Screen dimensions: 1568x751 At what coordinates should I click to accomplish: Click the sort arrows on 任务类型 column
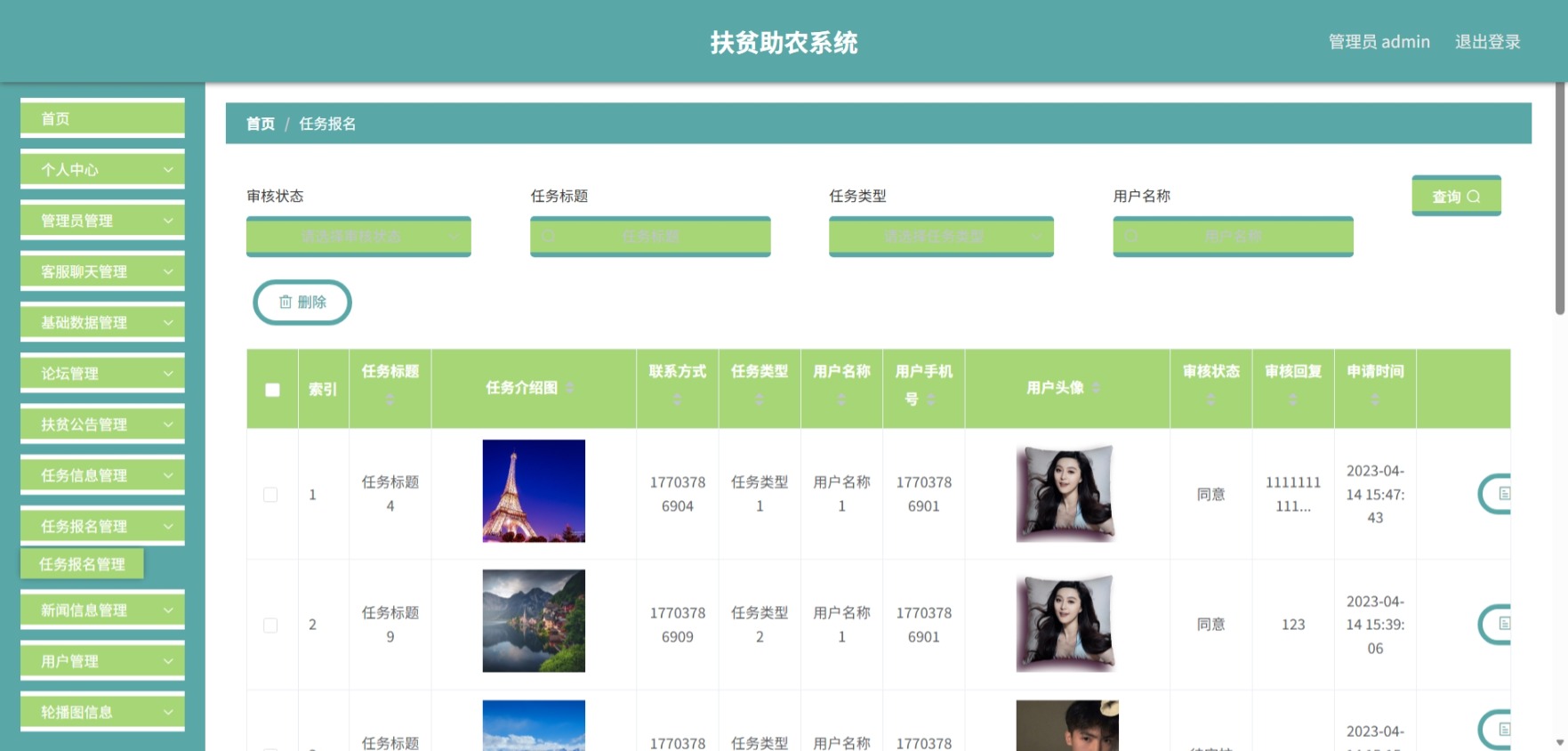[x=760, y=400]
